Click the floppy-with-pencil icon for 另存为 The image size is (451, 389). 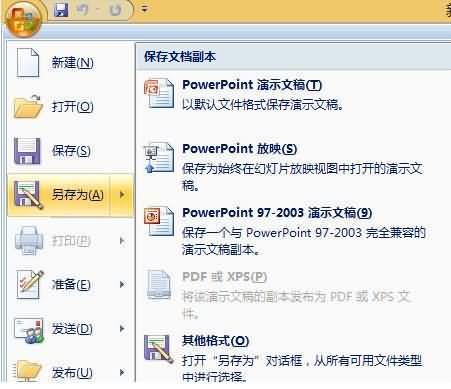coord(28,195)
